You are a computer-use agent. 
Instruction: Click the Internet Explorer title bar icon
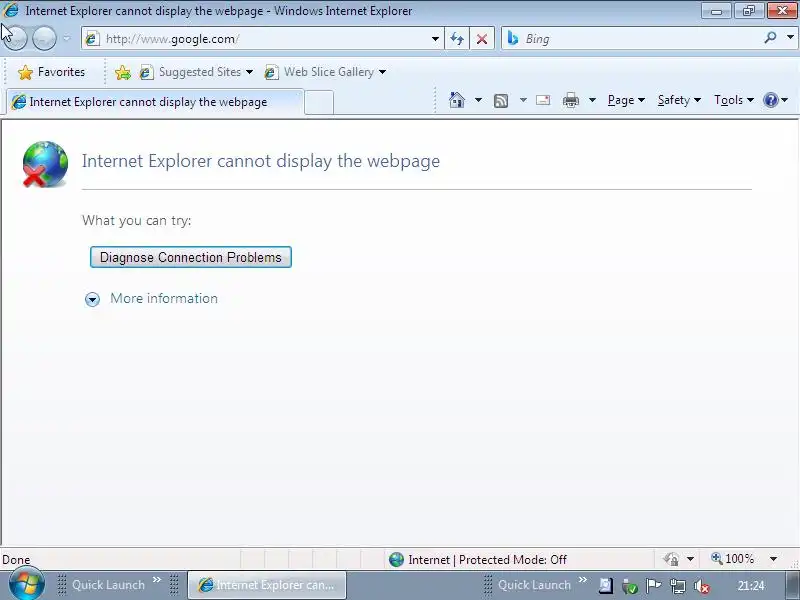coord(11,10)
